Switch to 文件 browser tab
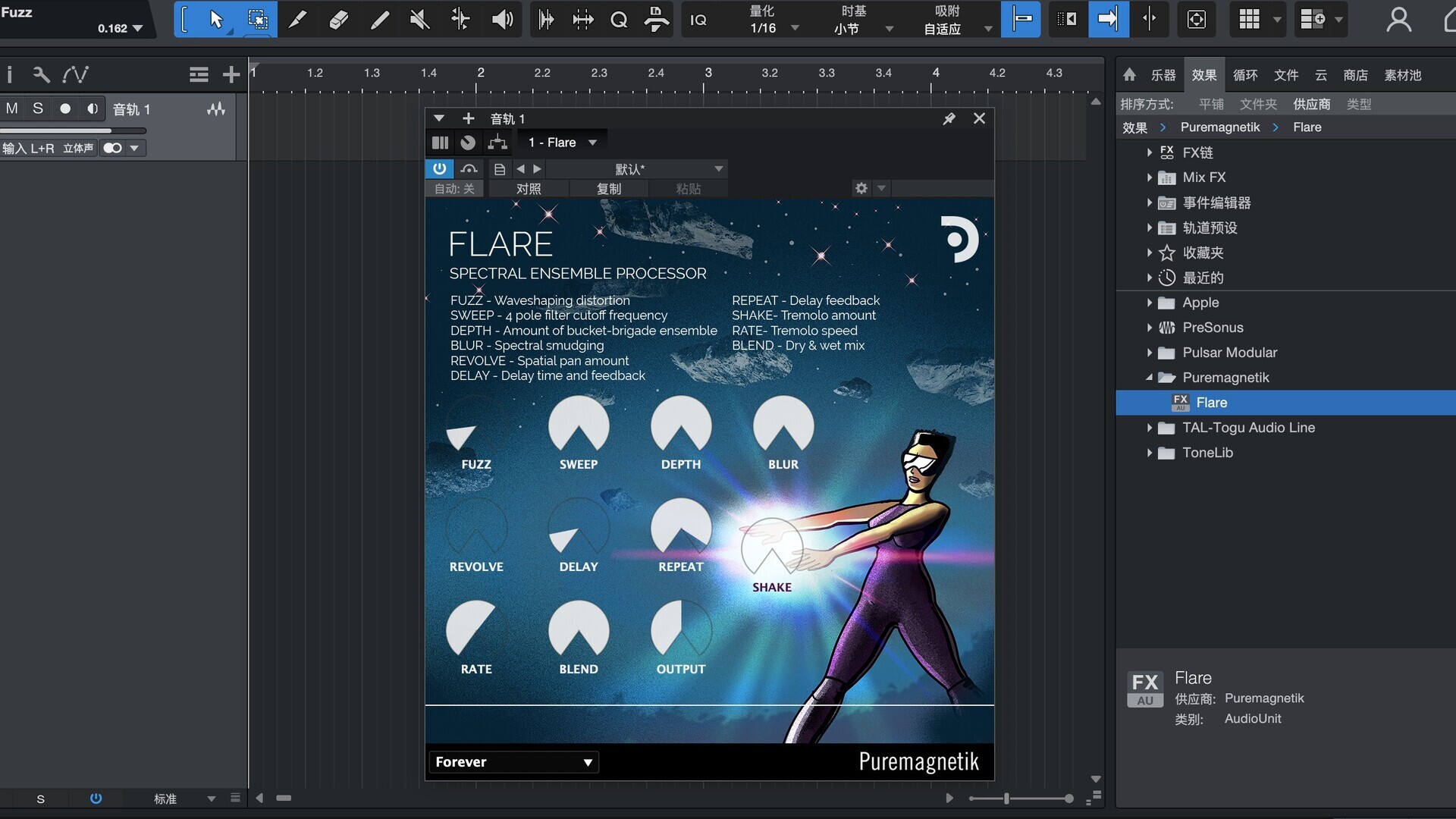Image resolution: width=1456 pixels, height=819 pixels. coord(1285,75)
